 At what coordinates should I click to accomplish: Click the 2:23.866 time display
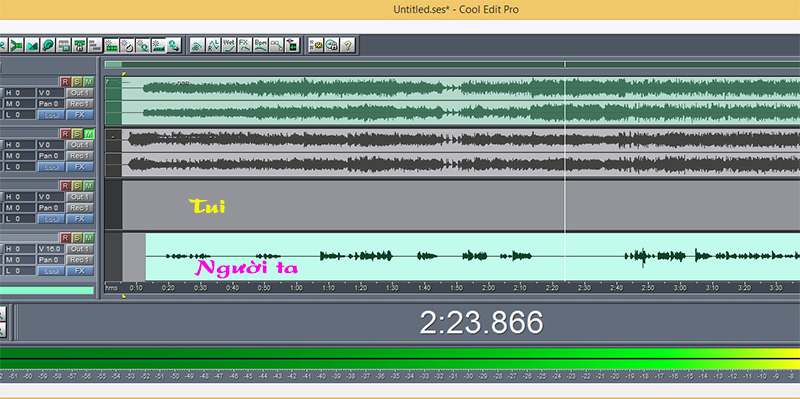pos(481,322)
